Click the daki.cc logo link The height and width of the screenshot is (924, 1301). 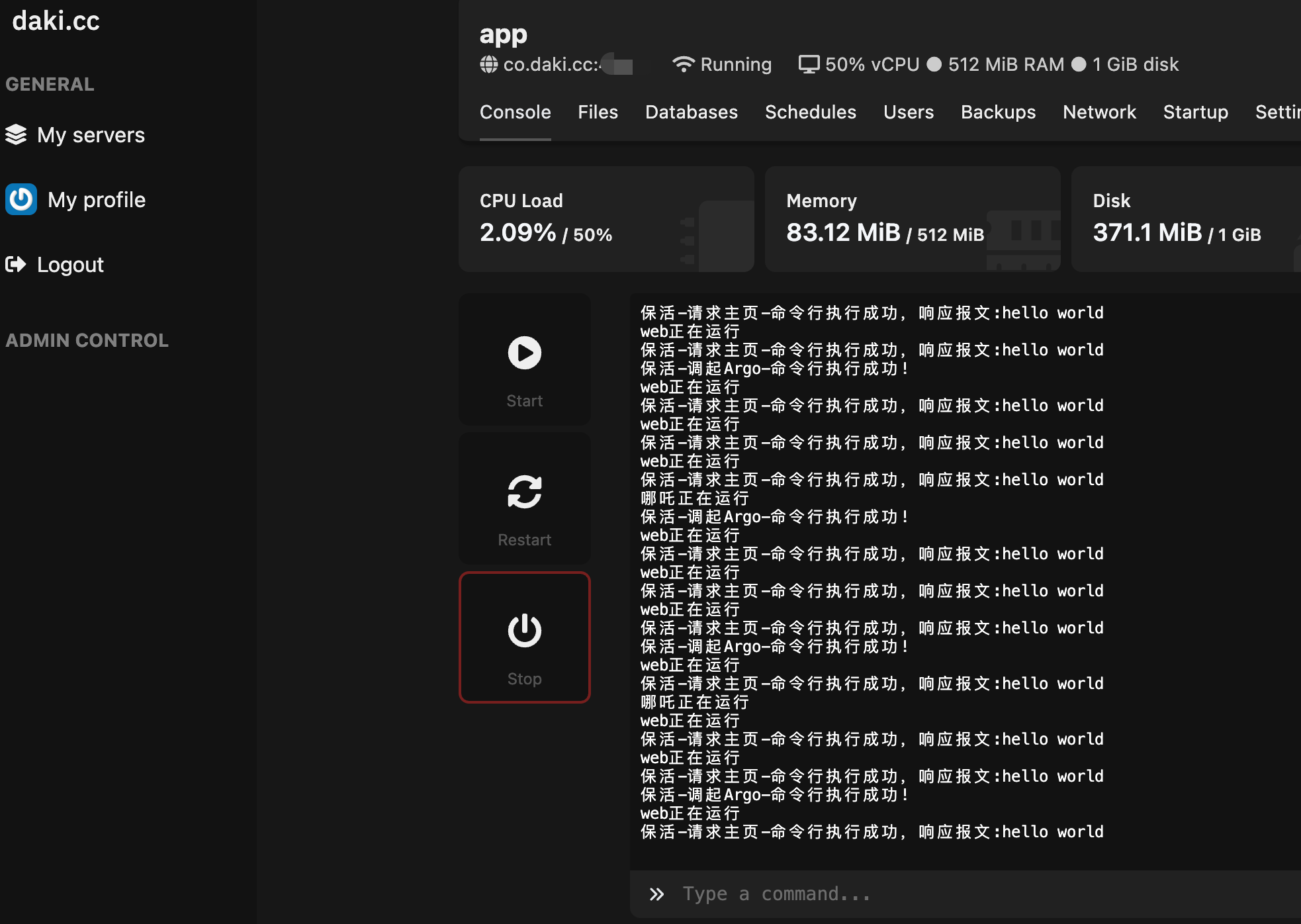pos(56,21)
